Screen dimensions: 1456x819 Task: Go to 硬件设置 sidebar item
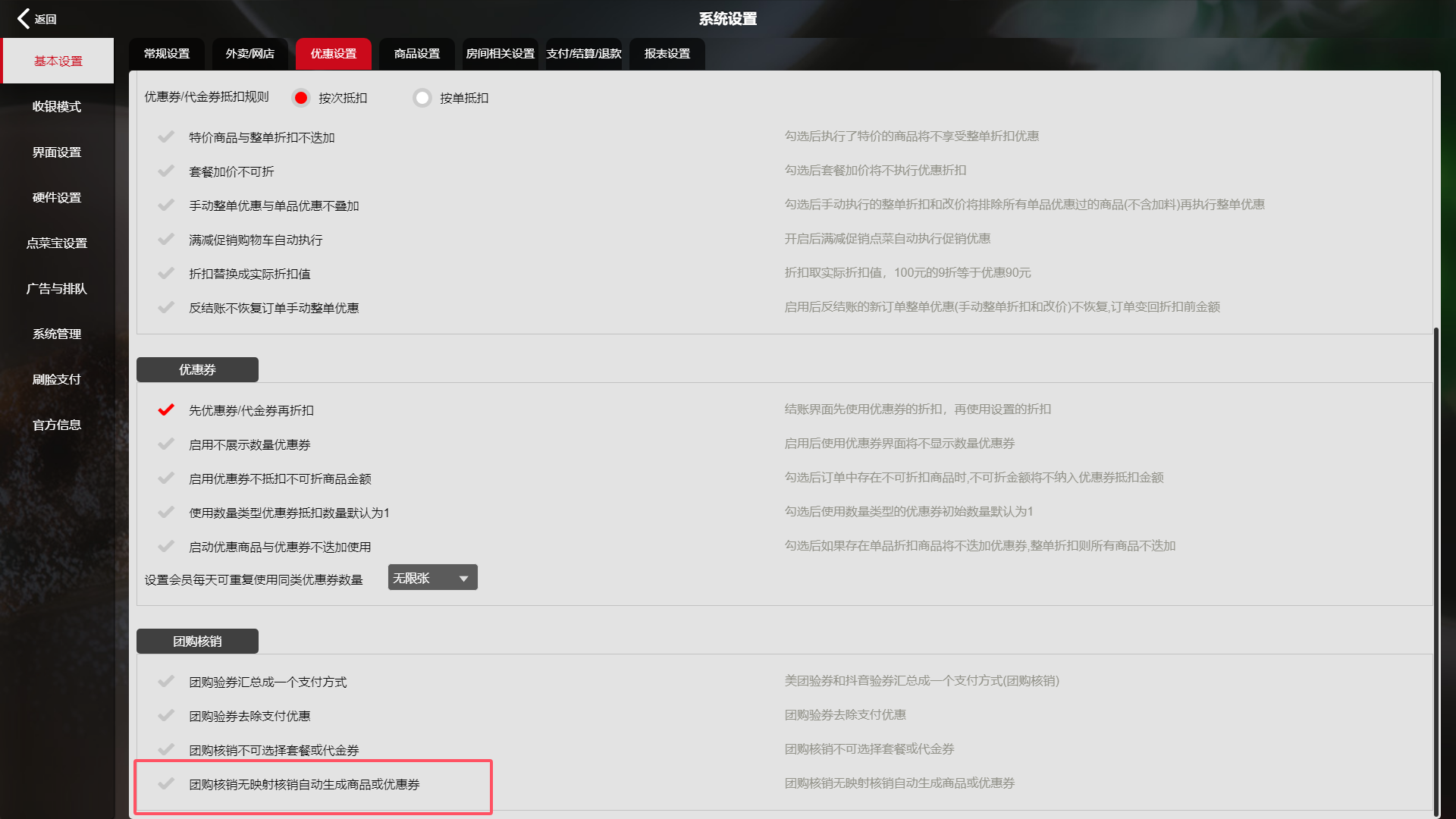57,198
